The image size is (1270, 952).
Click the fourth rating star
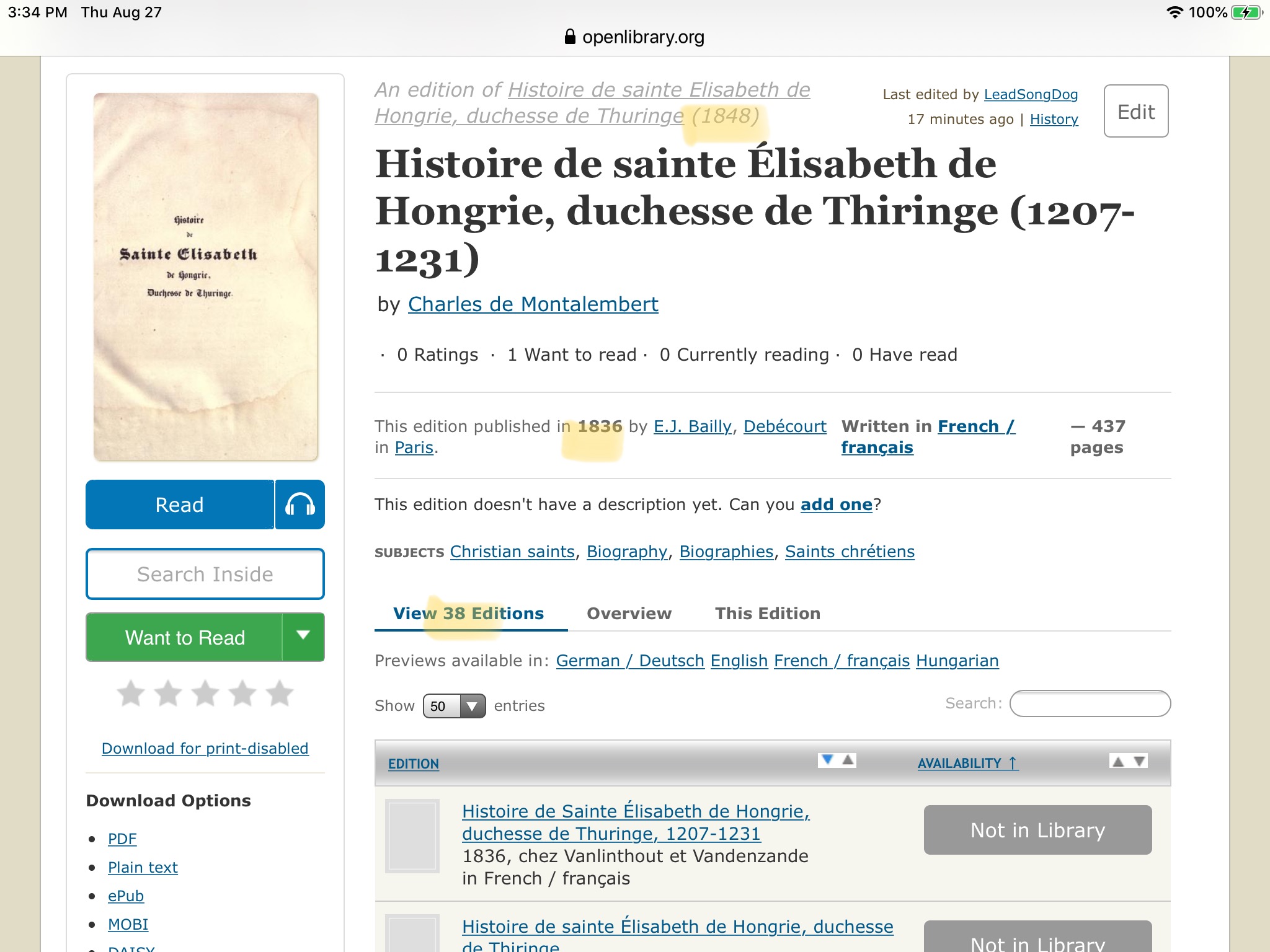(x=242, y=693)
